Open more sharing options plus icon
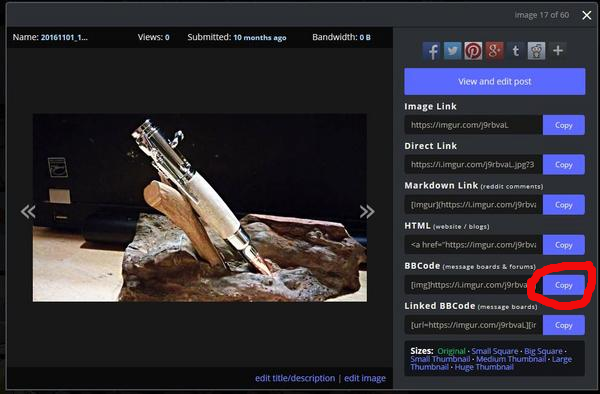Image resolution: width=600 pixels, height=394 pixels. pyautogui.click(x=558, y=51)
